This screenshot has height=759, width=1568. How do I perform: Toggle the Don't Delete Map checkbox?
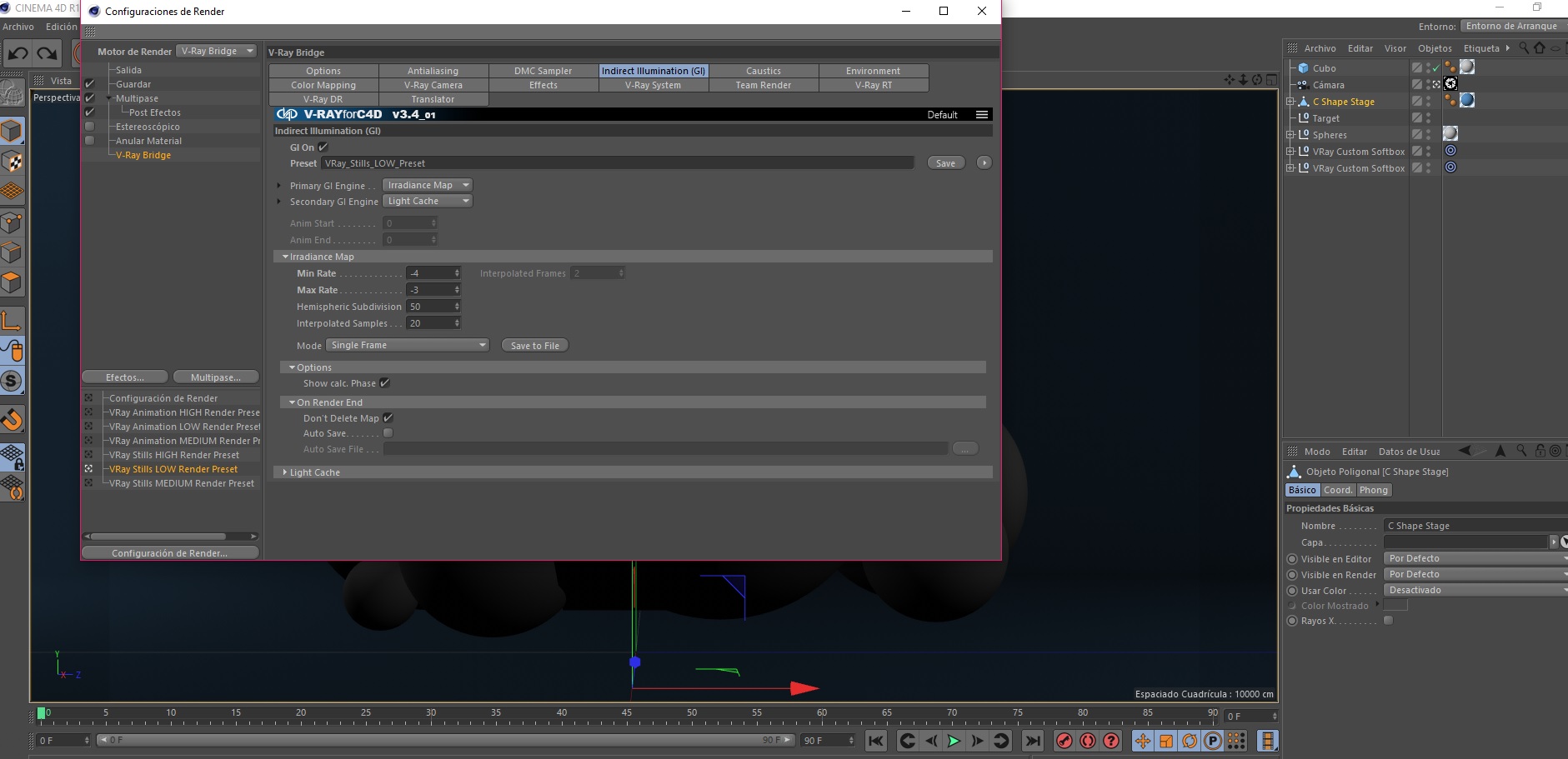(388, 418)
